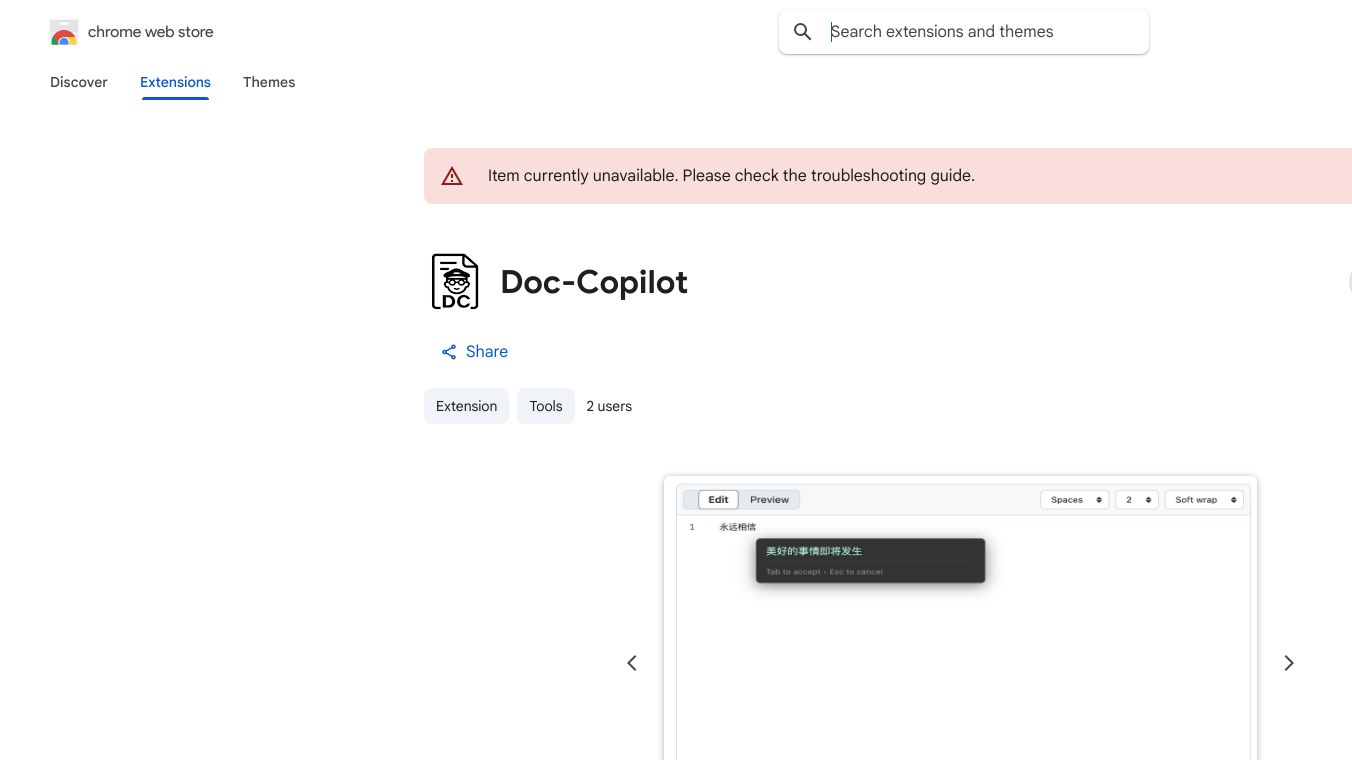Advance to the next screenshot arrow
Viewport: 1352px width, 760px height.
[x=1288, y=663]
